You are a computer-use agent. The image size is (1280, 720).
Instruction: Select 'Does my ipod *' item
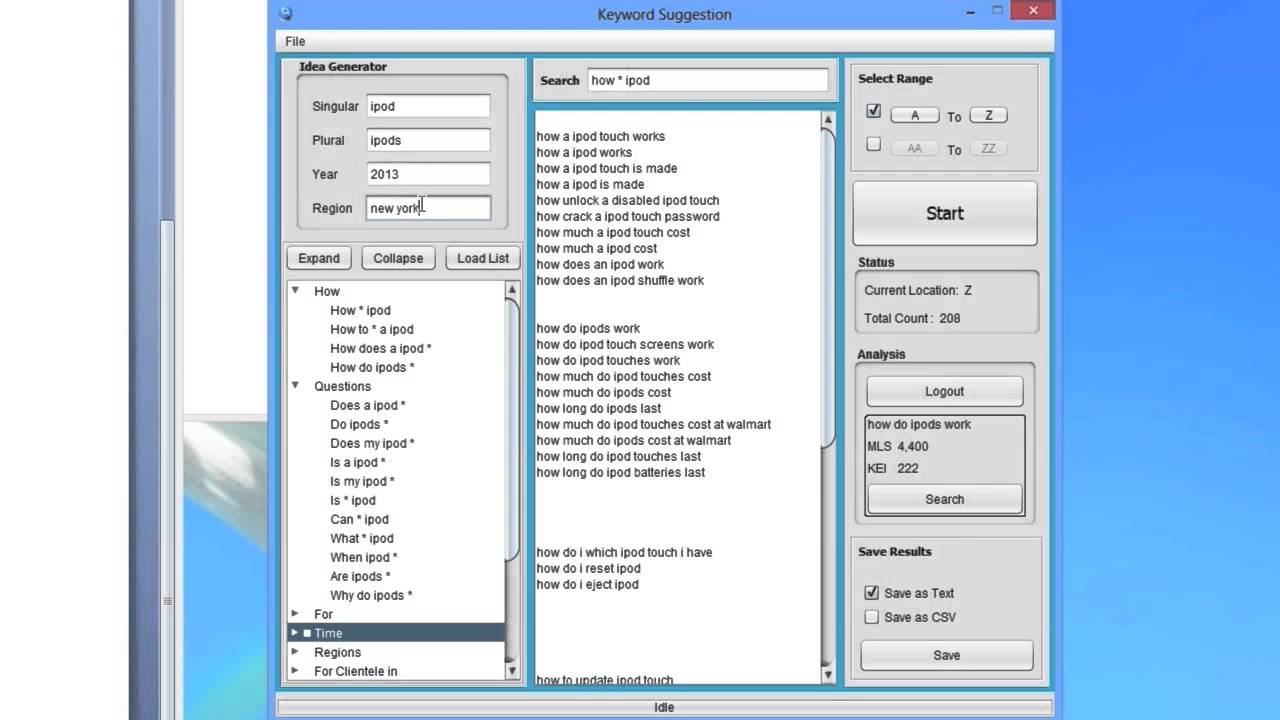click(x=372, y=443)
